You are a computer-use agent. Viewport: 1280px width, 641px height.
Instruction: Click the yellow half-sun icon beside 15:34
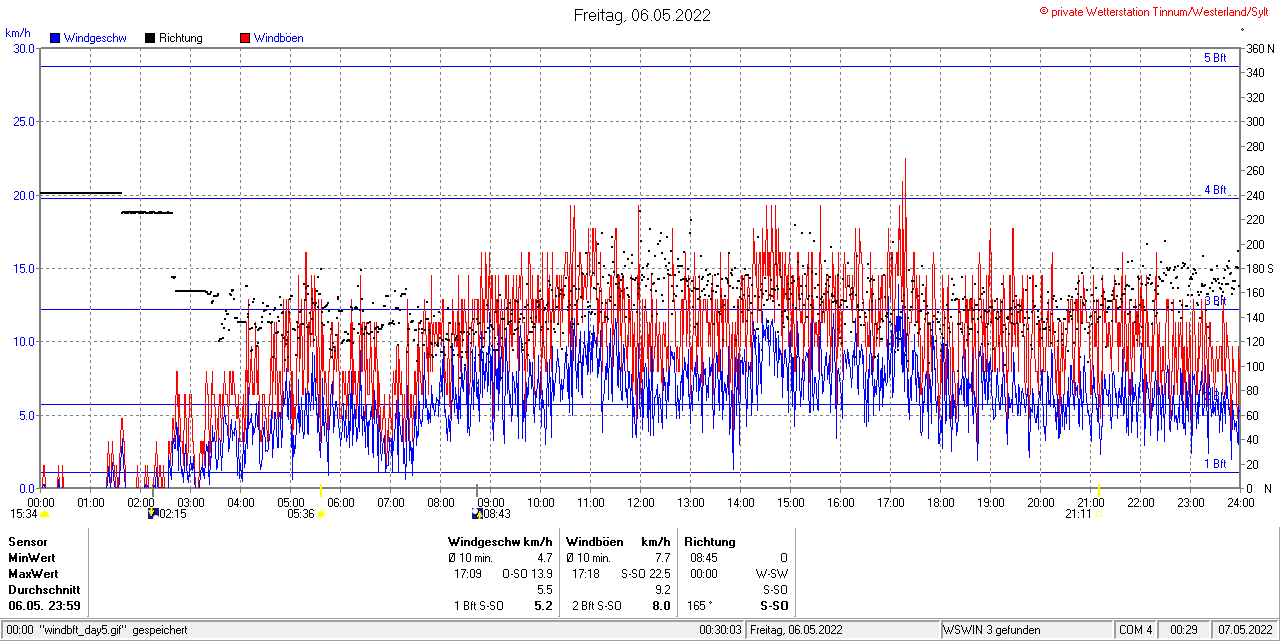pos(45,514)
